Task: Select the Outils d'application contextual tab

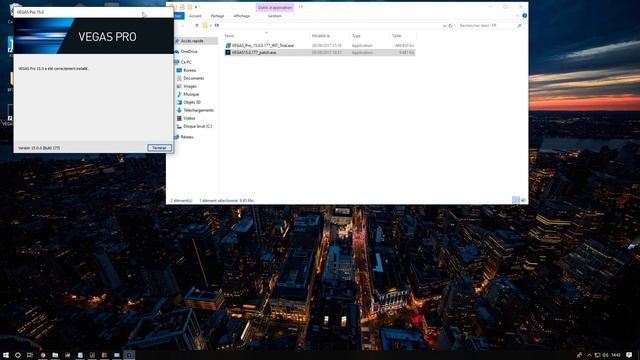Action: (275, 7)
